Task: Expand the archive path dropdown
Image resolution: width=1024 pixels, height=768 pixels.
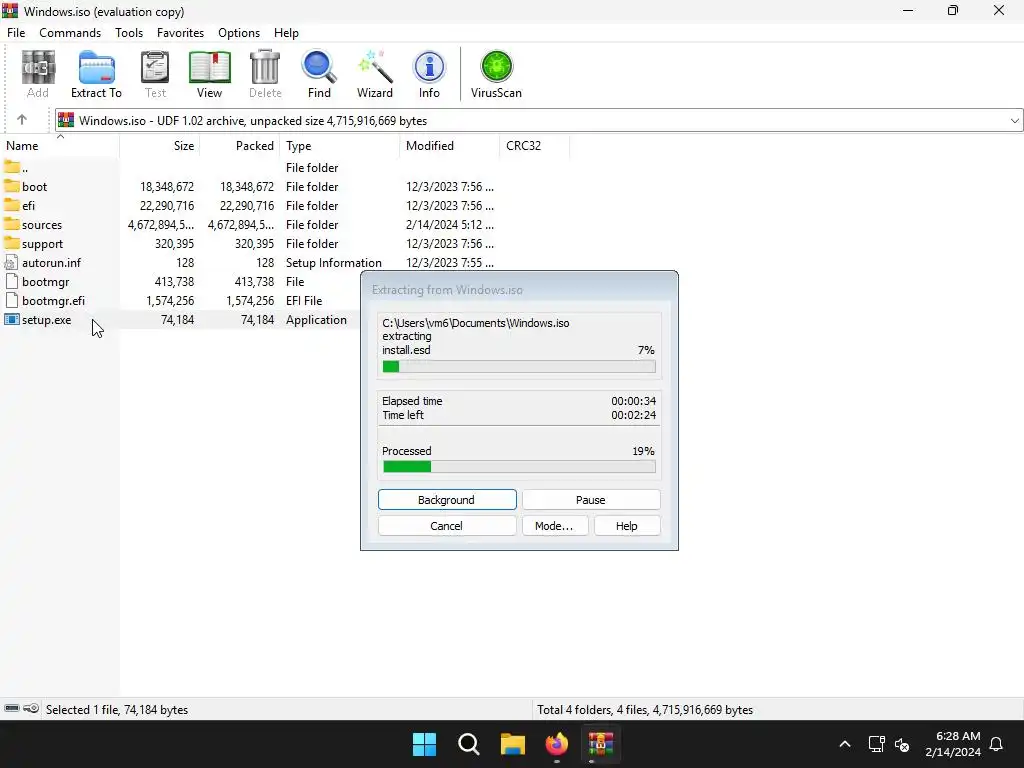Action: (1014, 121)
